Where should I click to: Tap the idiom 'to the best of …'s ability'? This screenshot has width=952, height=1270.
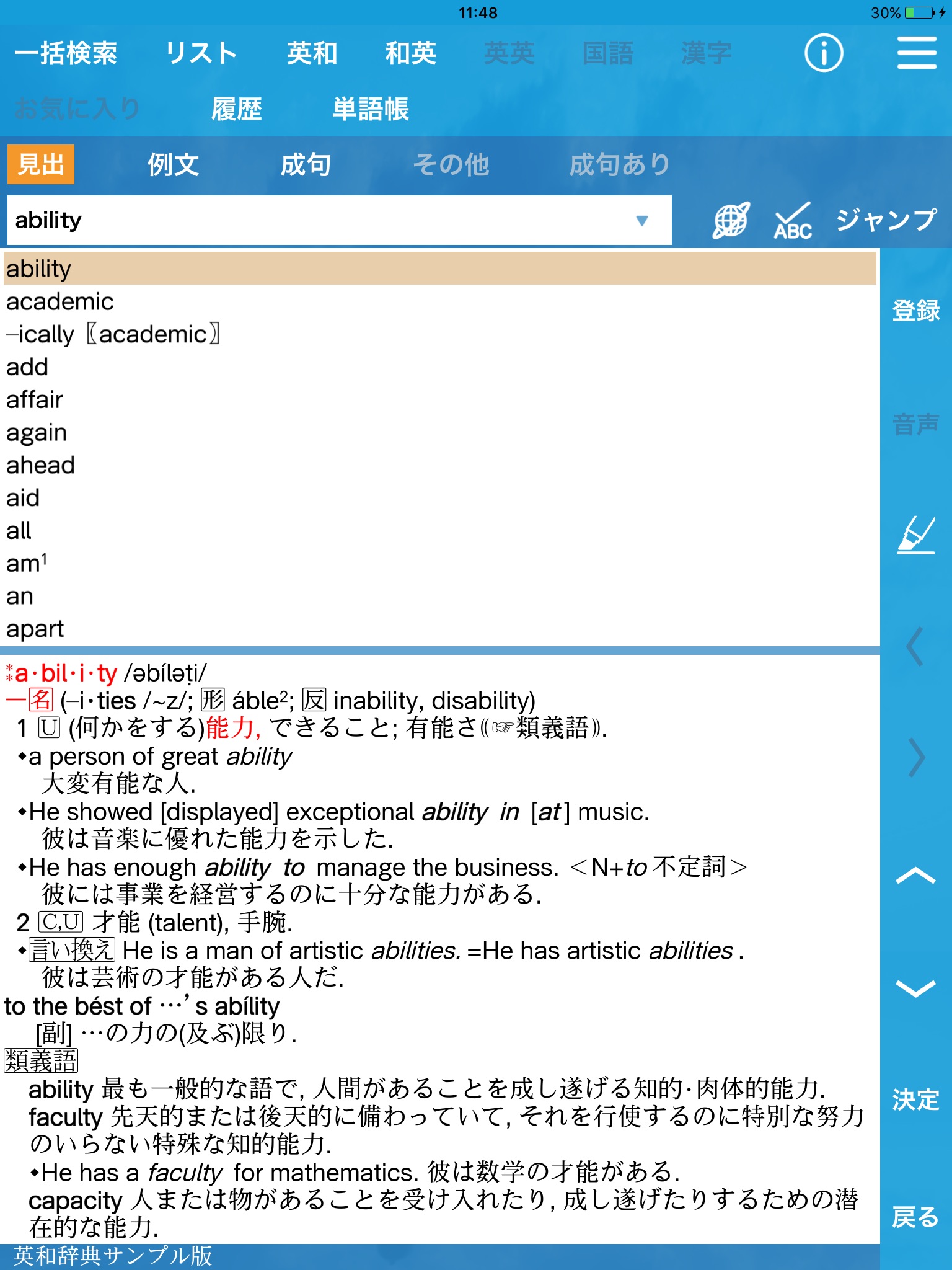coord(142,1005)
